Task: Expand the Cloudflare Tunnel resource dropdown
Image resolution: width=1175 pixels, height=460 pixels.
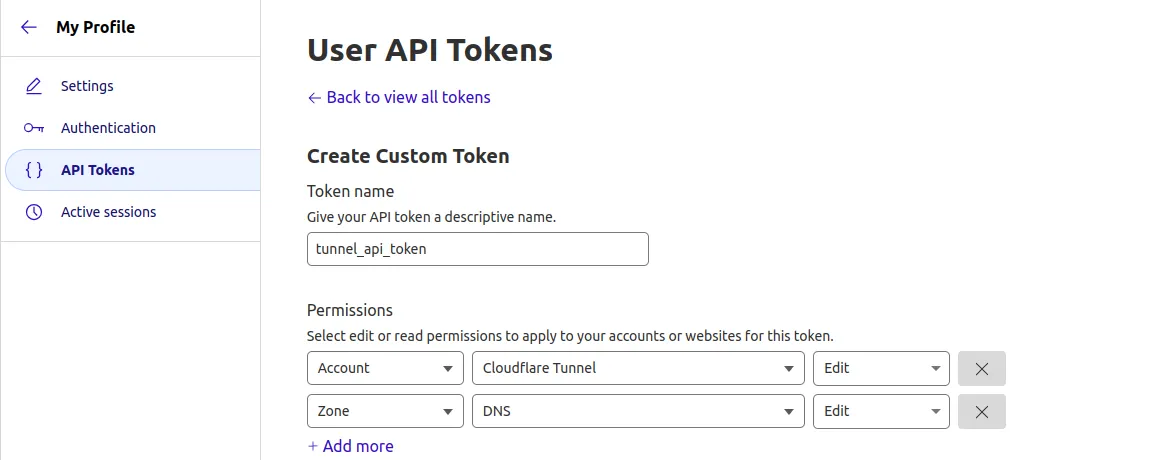Action: pyautogui.click(x=638, y=368)
